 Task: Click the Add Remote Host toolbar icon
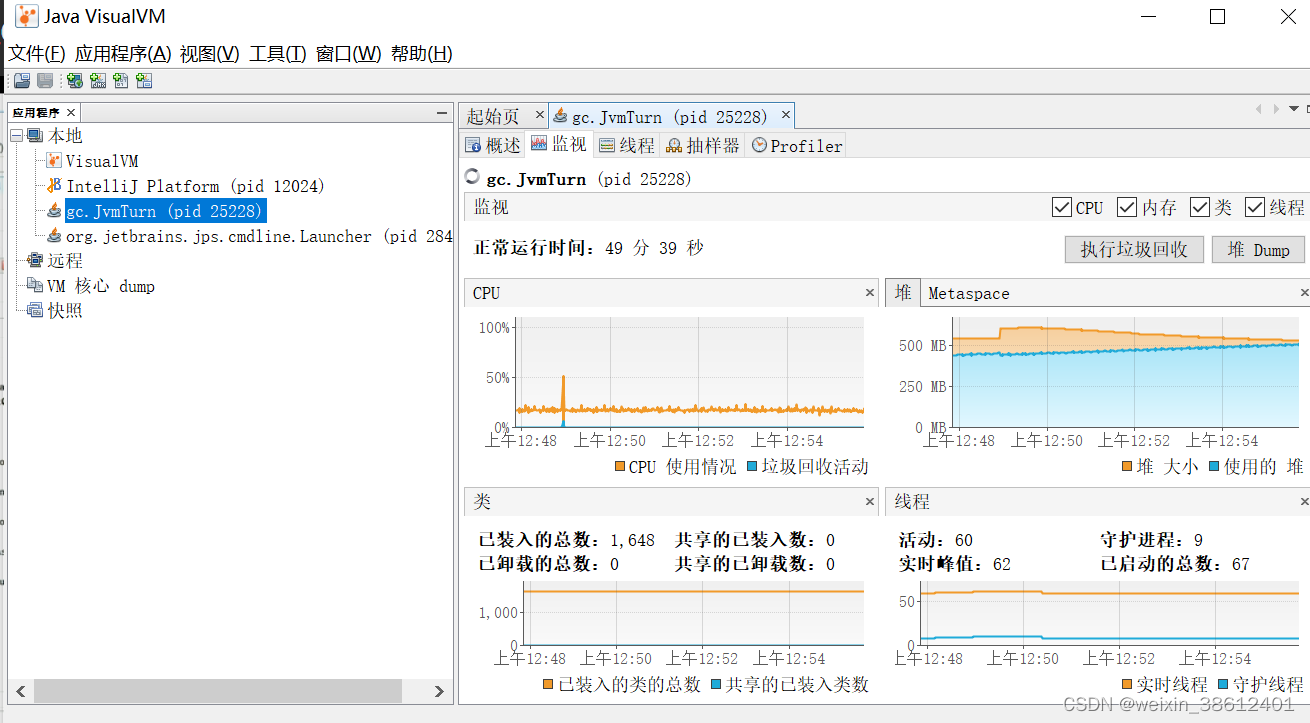75,81
